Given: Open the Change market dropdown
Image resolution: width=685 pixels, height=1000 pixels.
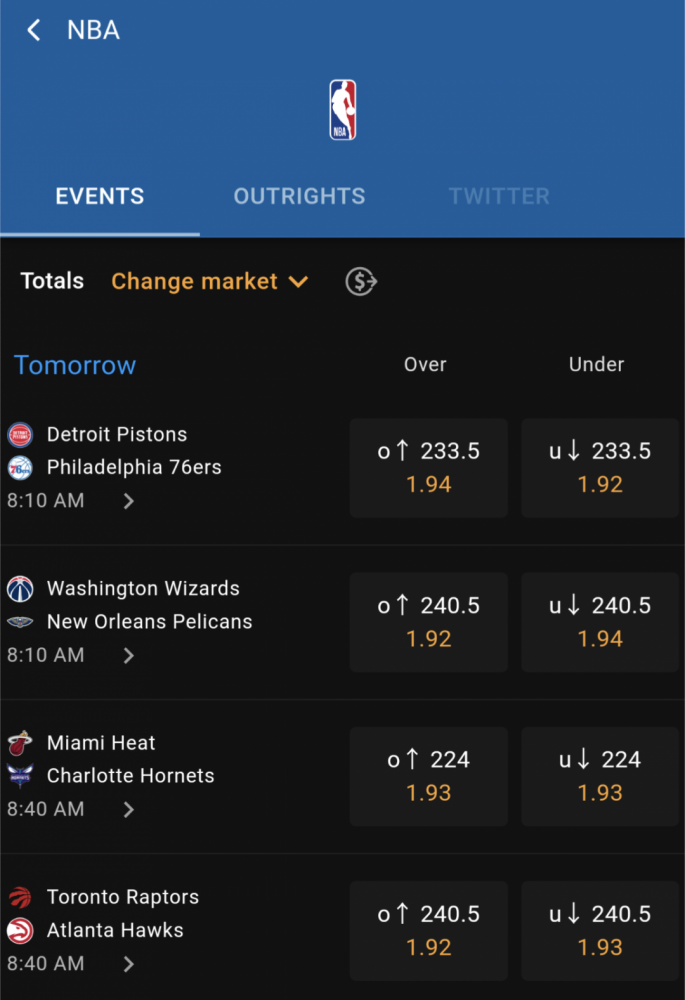Looking at the screenshot, I should (x=210, y=281).
